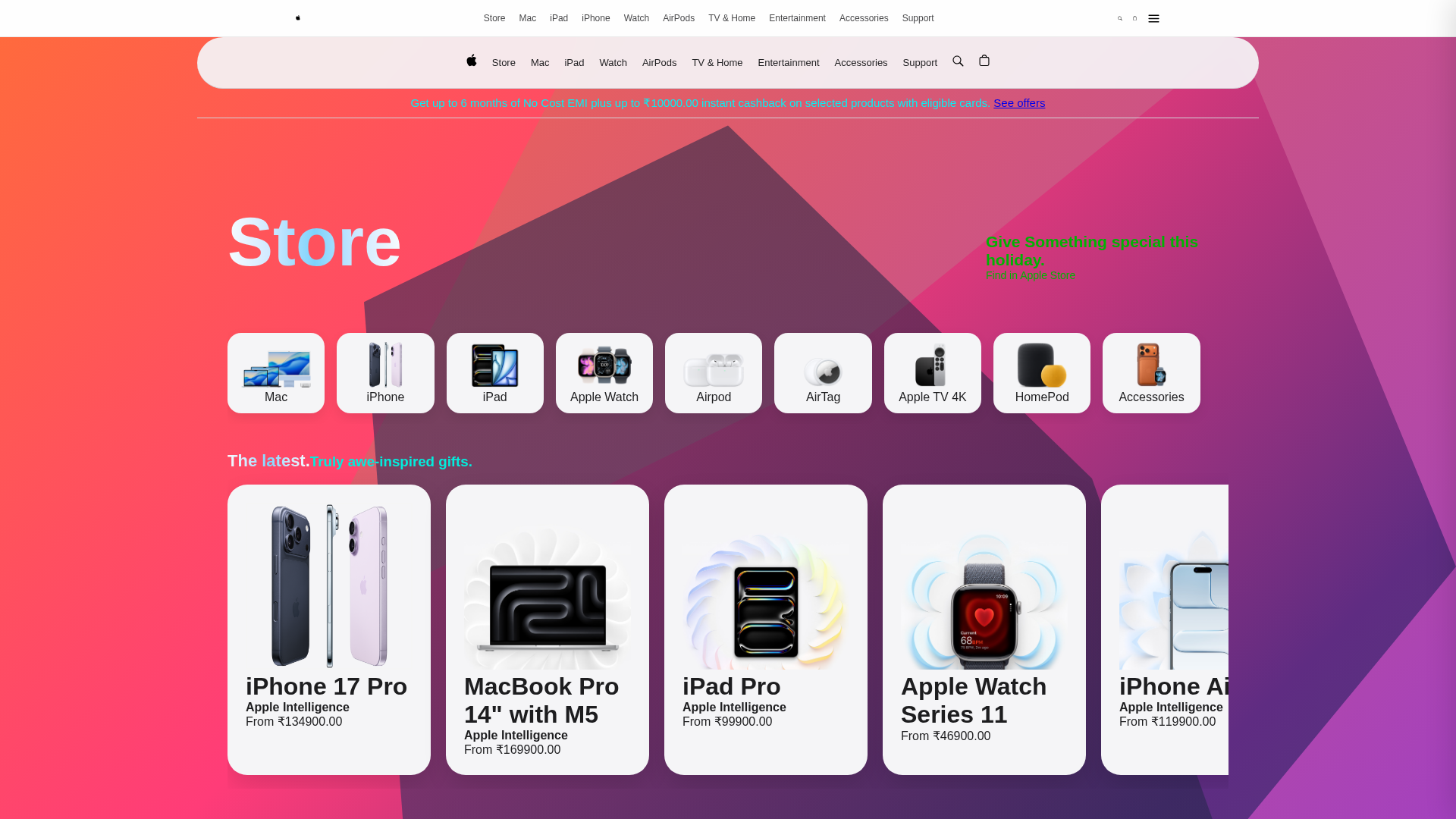Click the MacBook Pro 14" with M5 title
1456x819 pixels.
(x=541, y=700)
